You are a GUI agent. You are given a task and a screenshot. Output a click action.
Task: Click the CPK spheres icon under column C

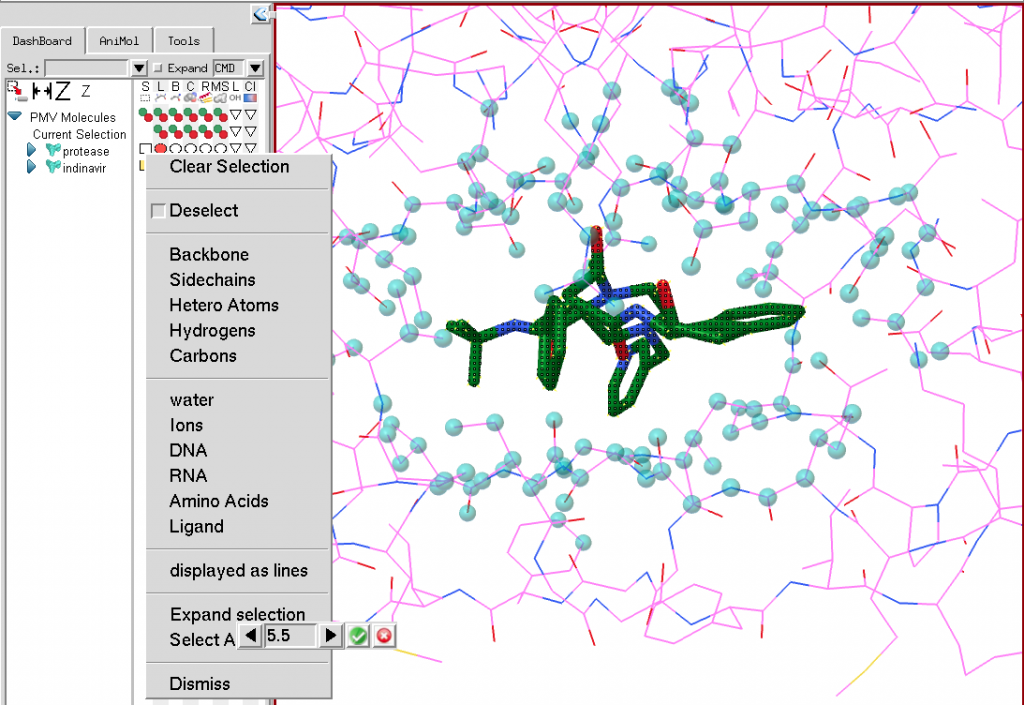[190, 98]
